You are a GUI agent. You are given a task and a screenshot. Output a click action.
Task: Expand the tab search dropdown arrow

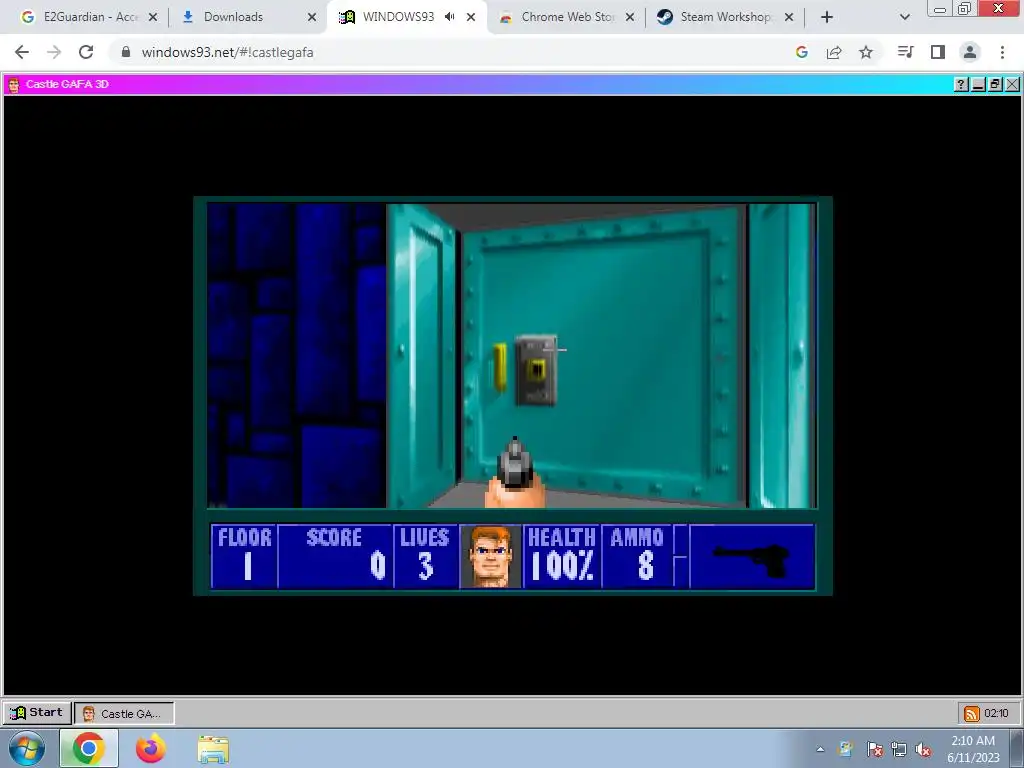(904, 18)
